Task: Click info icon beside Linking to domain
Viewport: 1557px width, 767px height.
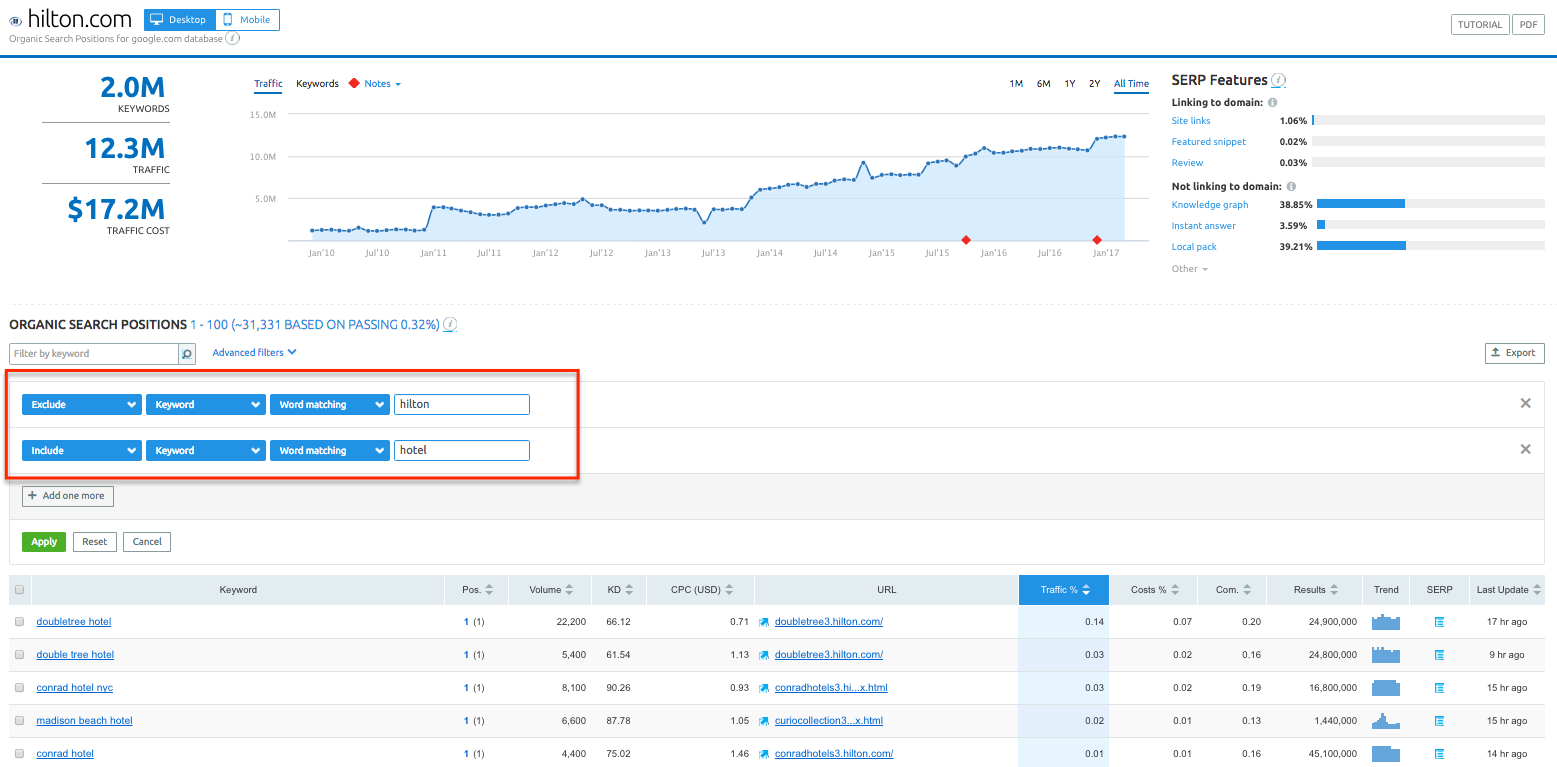Action: click(x=1273, y=103)
